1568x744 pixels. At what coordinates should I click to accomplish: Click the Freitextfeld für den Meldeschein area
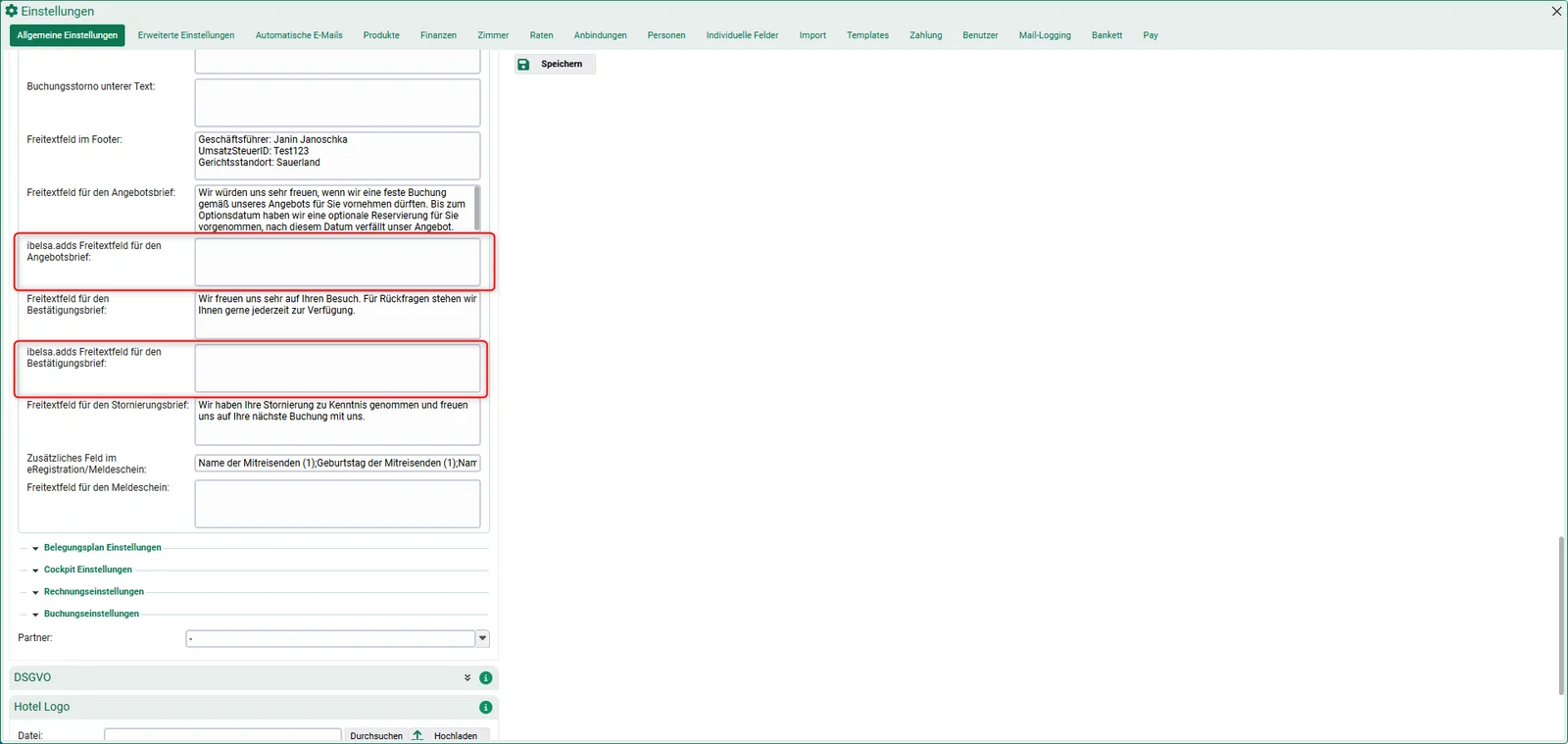337,504
